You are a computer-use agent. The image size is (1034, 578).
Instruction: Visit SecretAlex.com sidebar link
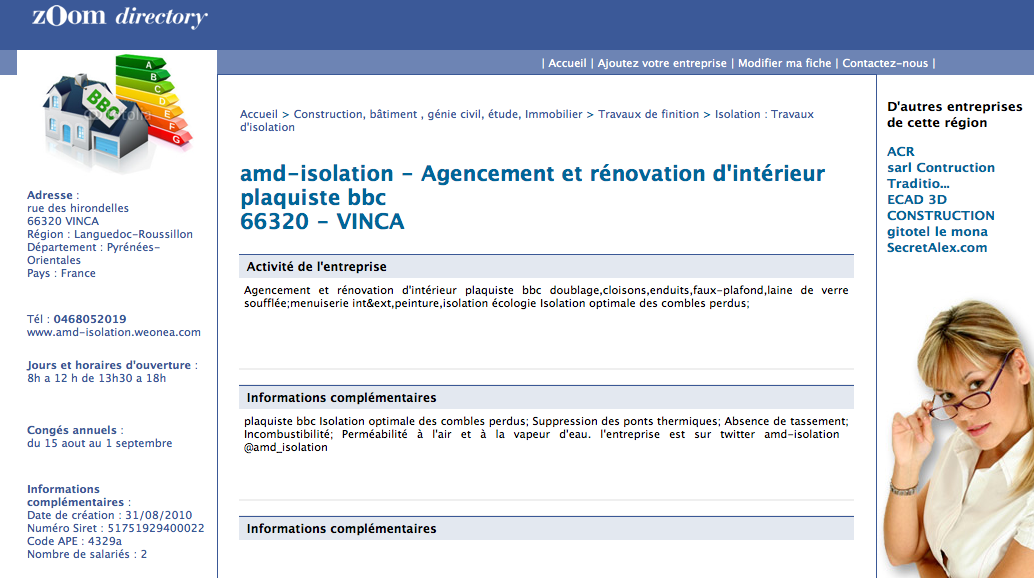point(937,248)
